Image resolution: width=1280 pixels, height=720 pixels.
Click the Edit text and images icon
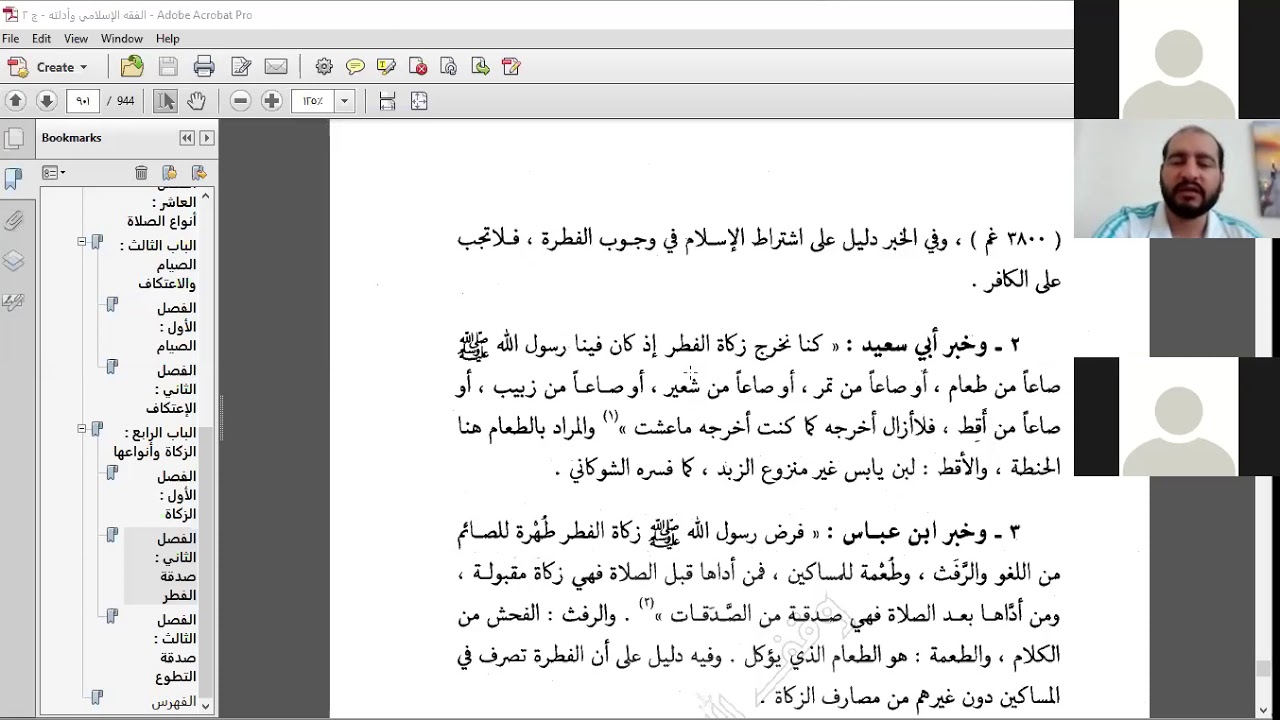(x=241, y=67)
